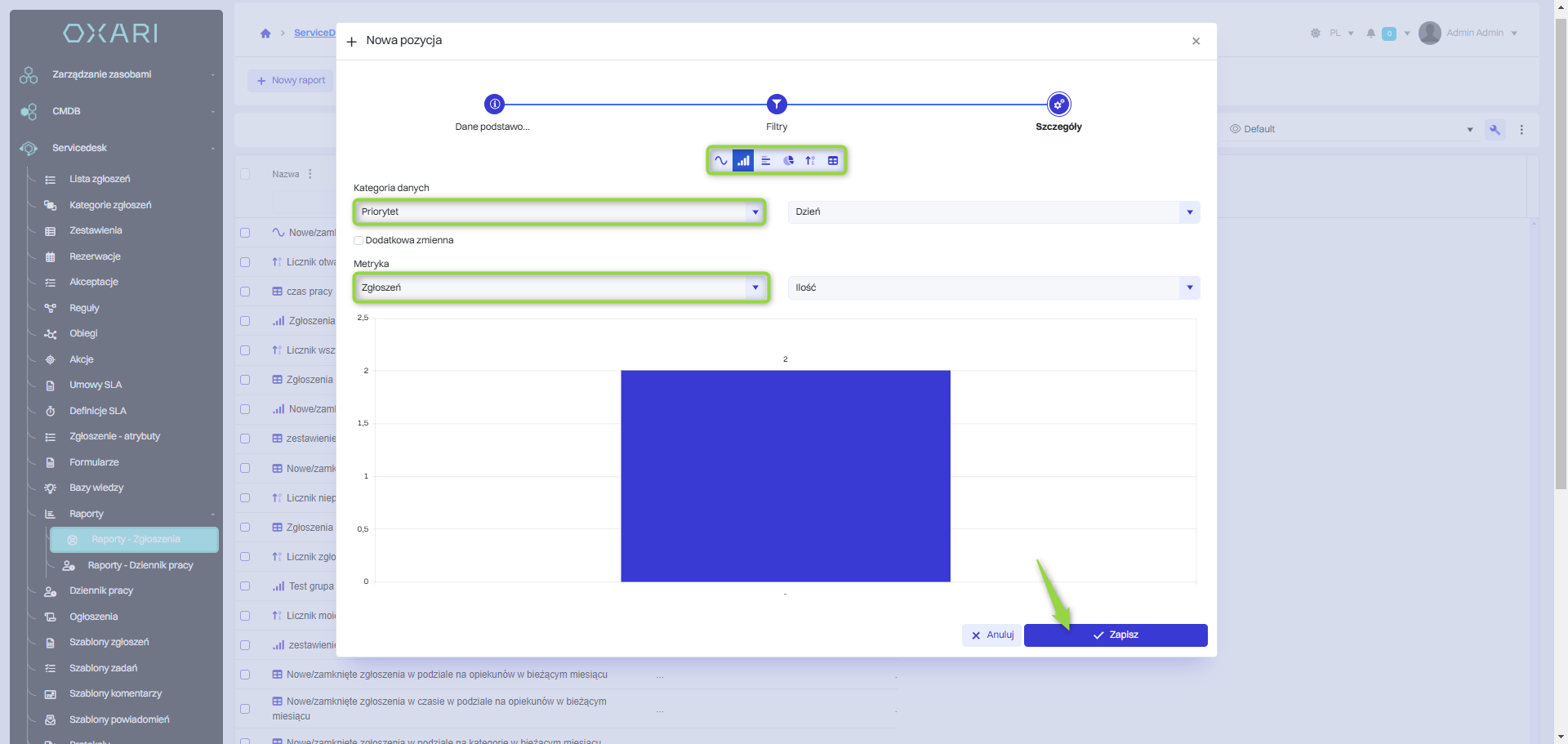Open the Ilość aggregation dropdown
Screen dimensions: 1568x744
(994, 287)
